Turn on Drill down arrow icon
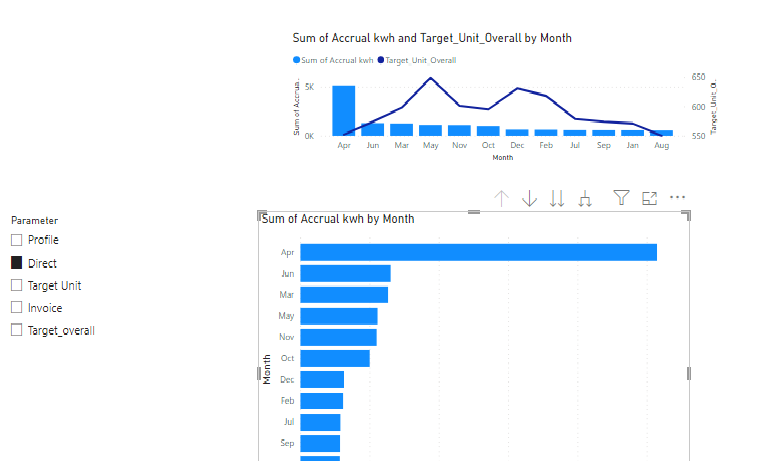This screenshot has height=461, width=762. tap(529, 198)
